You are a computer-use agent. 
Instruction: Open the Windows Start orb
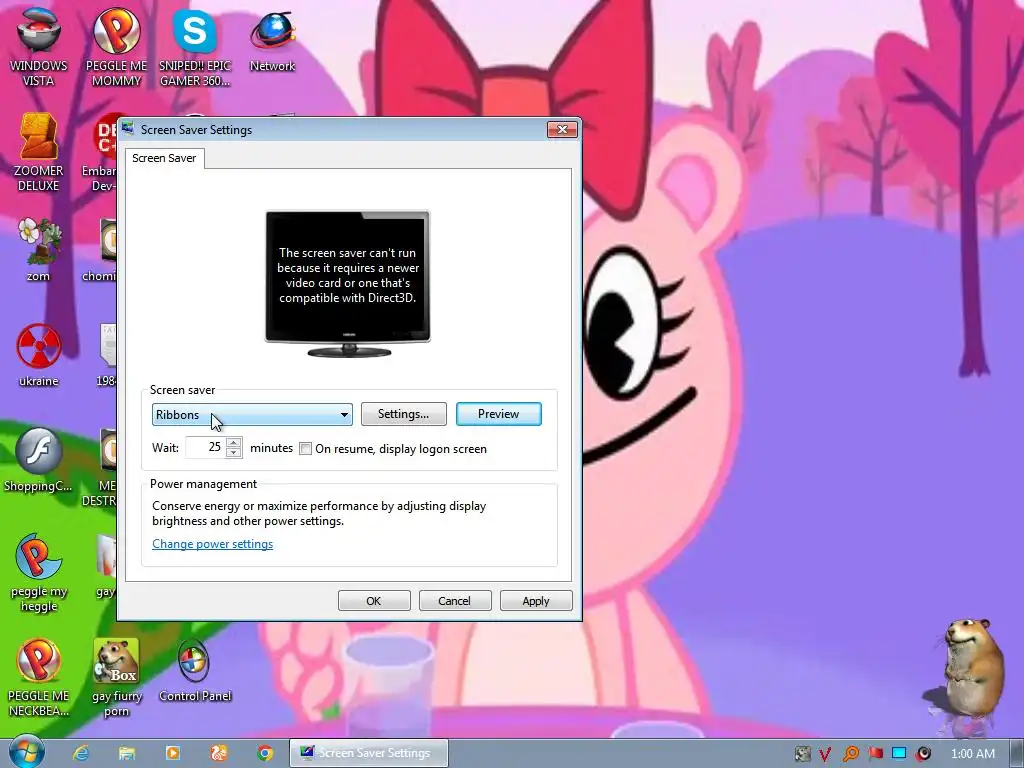coord(27,752)
